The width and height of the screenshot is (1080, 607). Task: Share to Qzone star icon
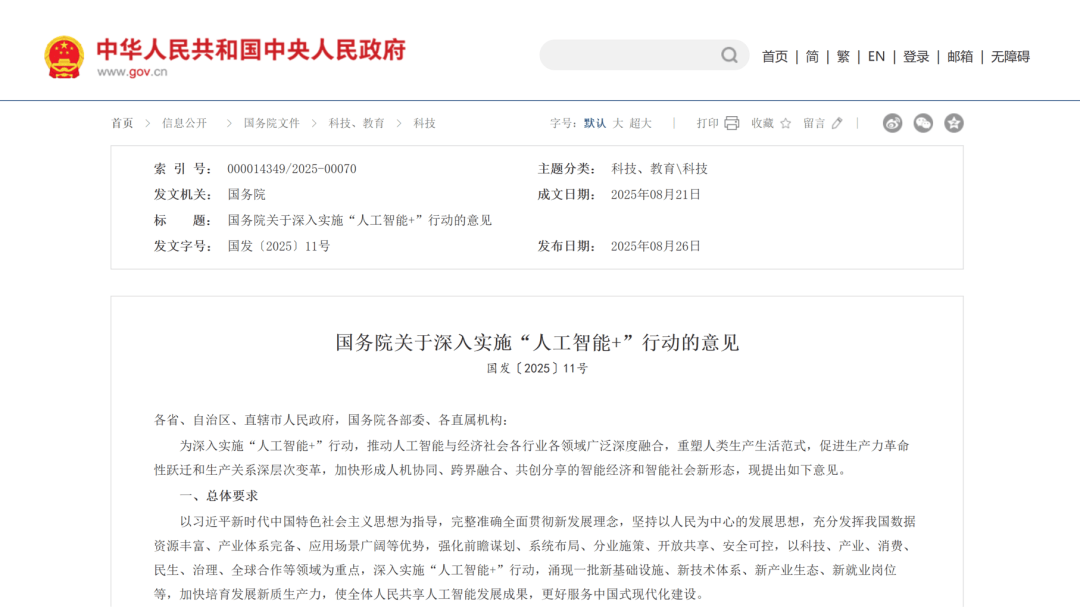pyautogui.click(x=953, y=123)
